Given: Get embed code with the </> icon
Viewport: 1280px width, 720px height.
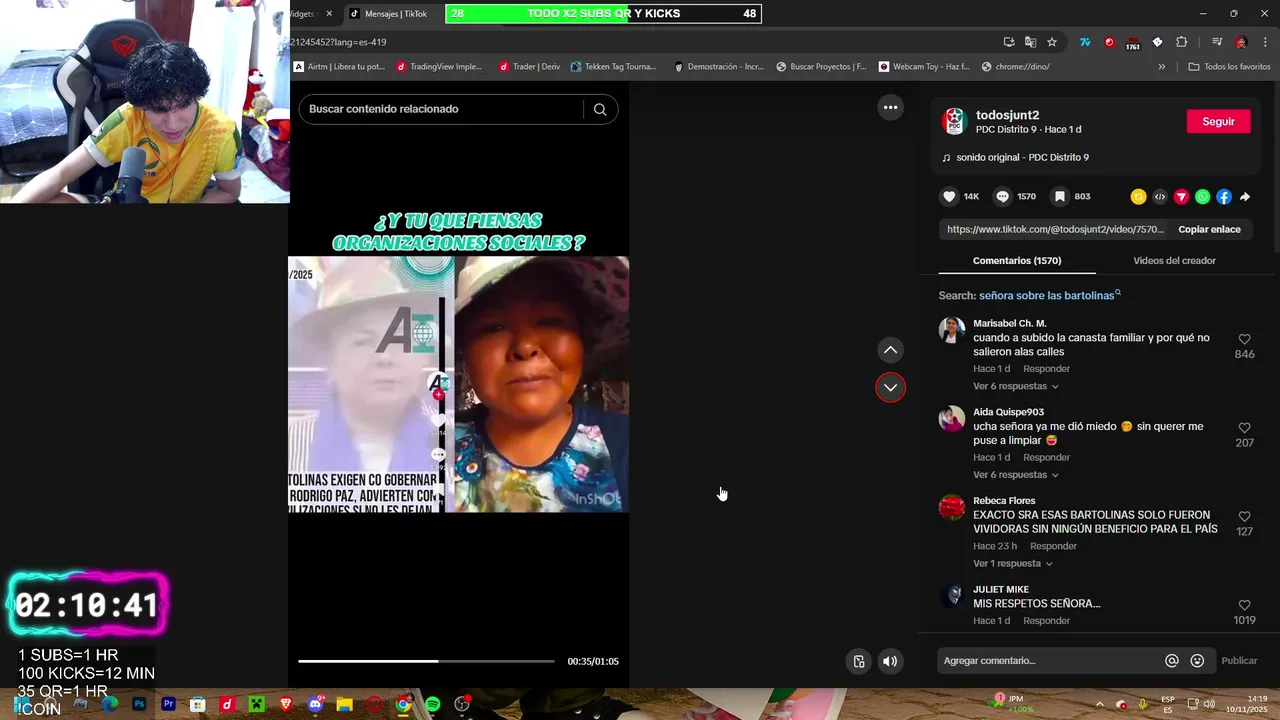Looking at the screenshot, I should (1160, 197).
